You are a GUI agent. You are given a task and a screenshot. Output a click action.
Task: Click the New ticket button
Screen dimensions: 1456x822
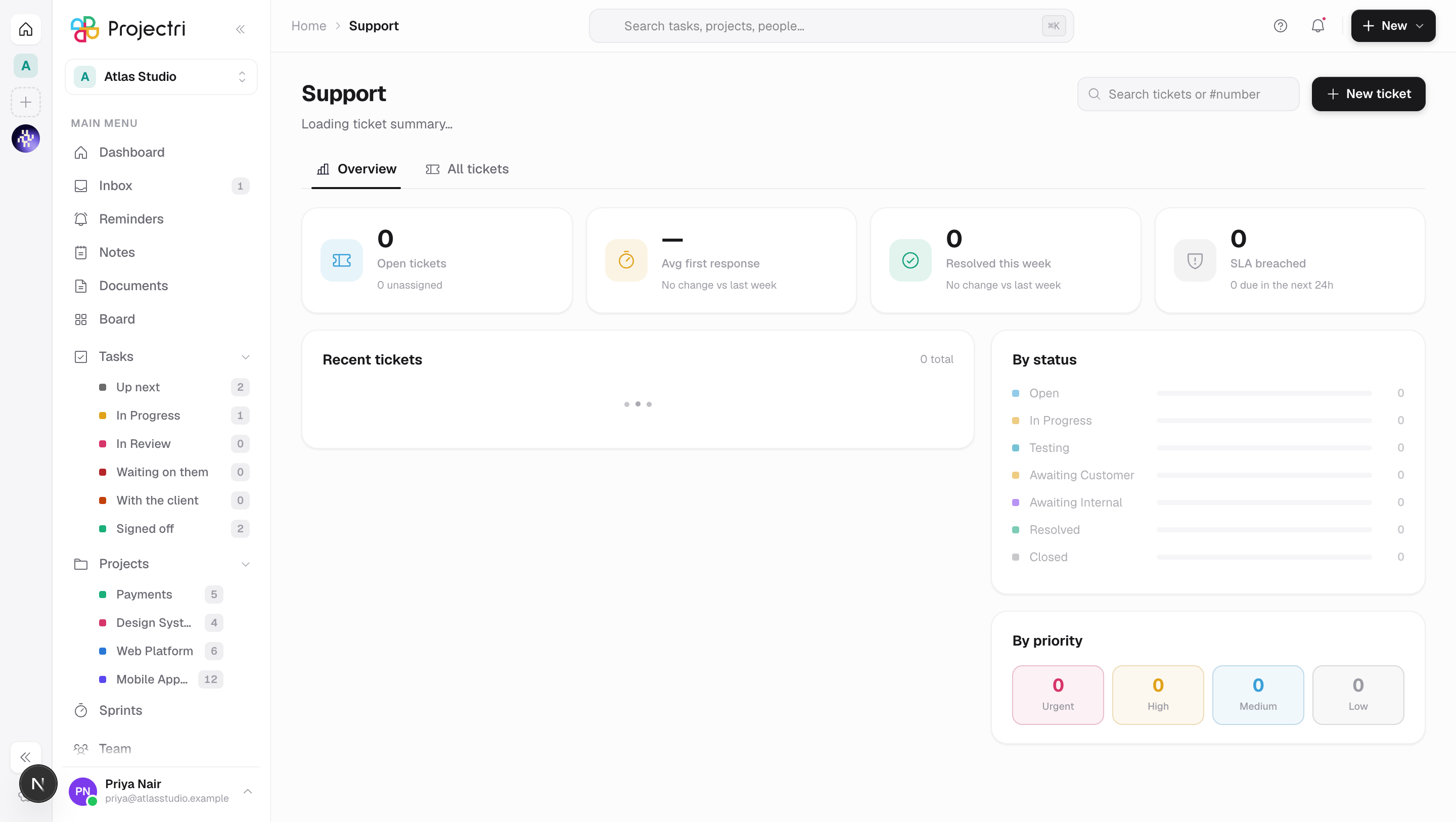point(1368,94)
